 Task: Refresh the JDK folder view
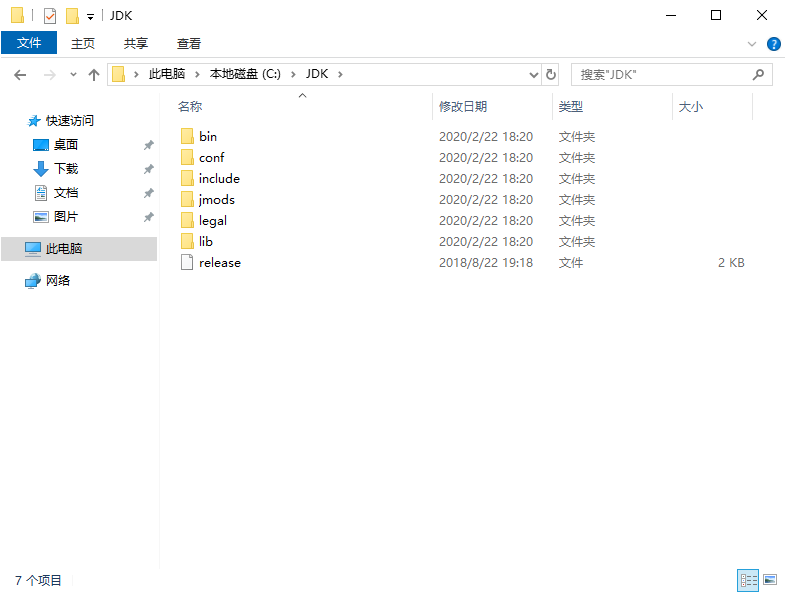(550, 75)
